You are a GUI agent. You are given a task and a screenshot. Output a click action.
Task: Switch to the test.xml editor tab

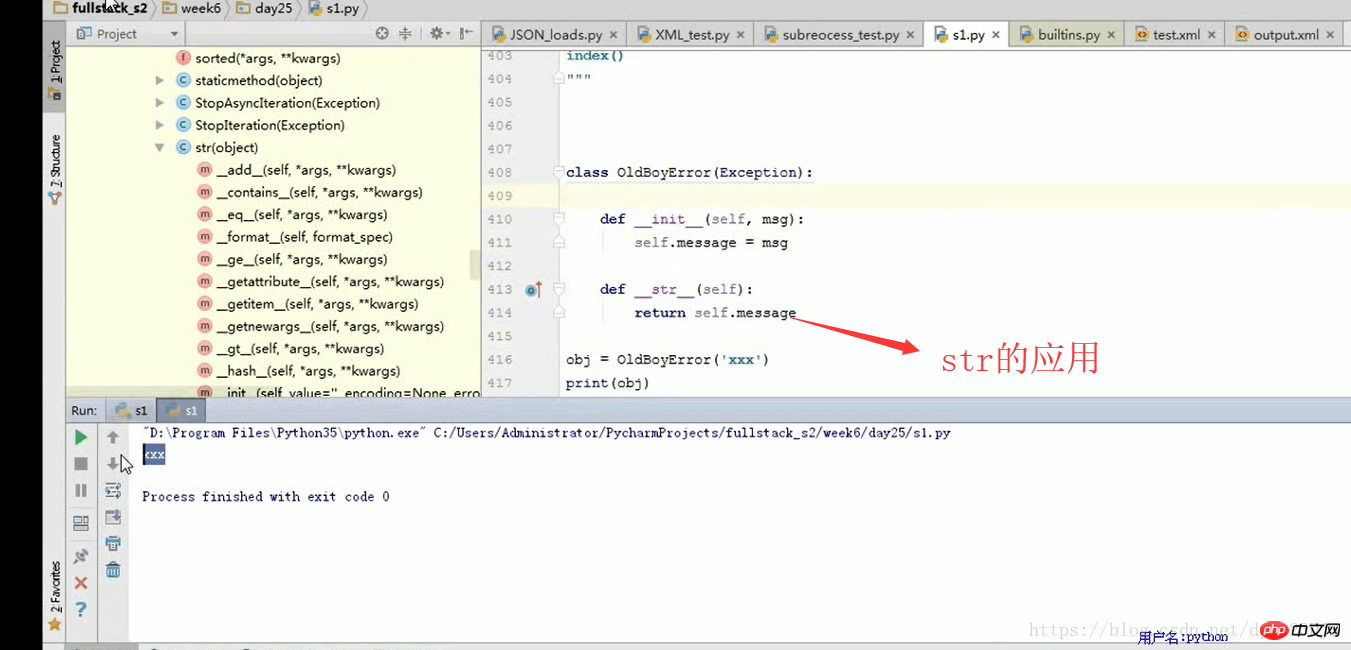(1176, 34)
